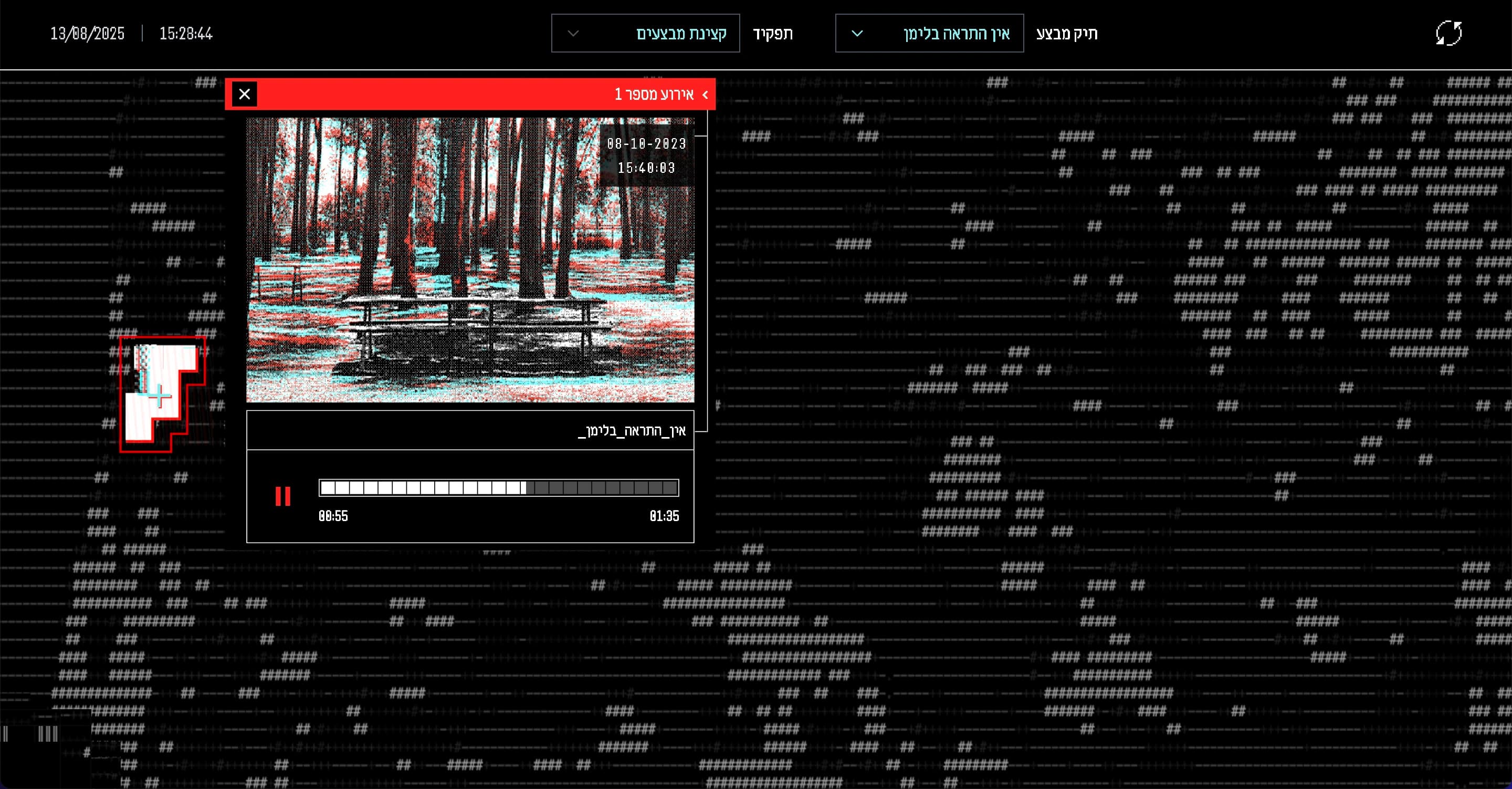Click the 00:55 elapsed time label
Image resolution: width=1512 pixels, height=789 pixels.
click(333, 516)
